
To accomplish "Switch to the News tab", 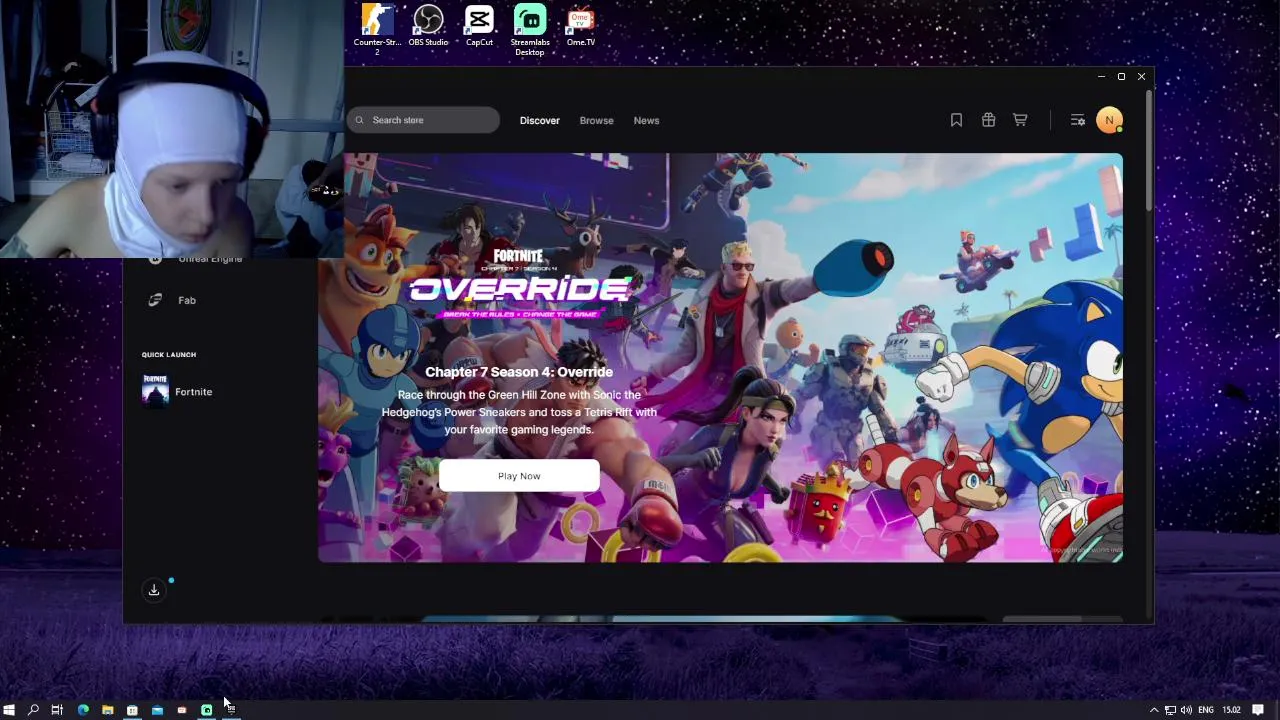I will [646, 120].
